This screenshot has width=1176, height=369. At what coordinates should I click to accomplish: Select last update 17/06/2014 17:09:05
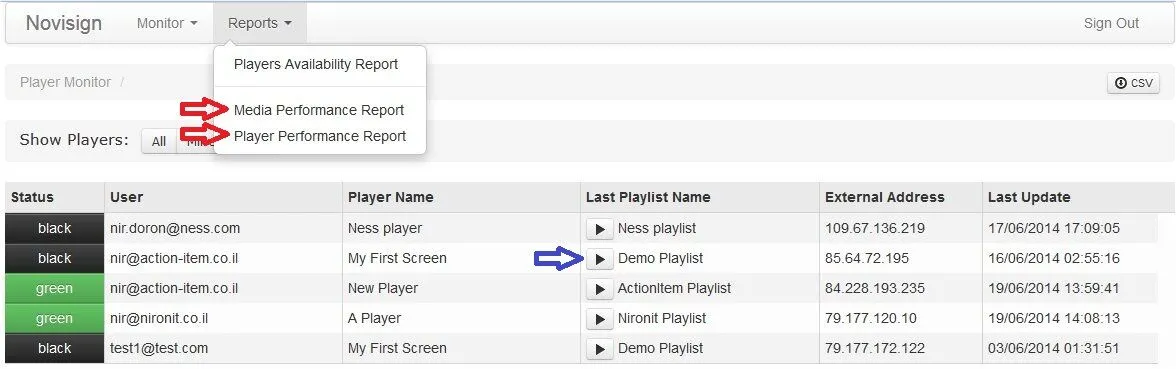1054,228
